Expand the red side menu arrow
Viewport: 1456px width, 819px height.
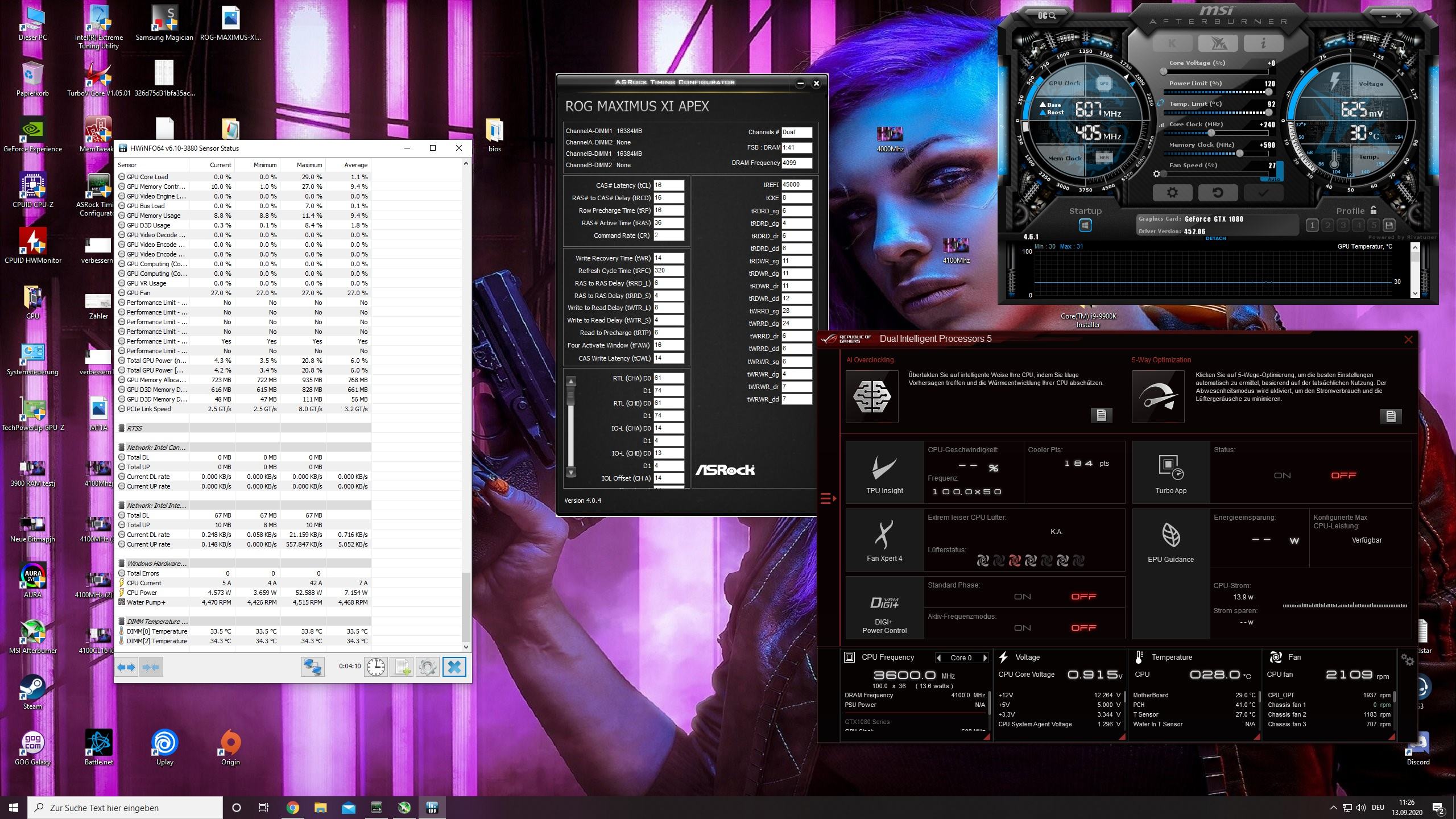(828, 499)
